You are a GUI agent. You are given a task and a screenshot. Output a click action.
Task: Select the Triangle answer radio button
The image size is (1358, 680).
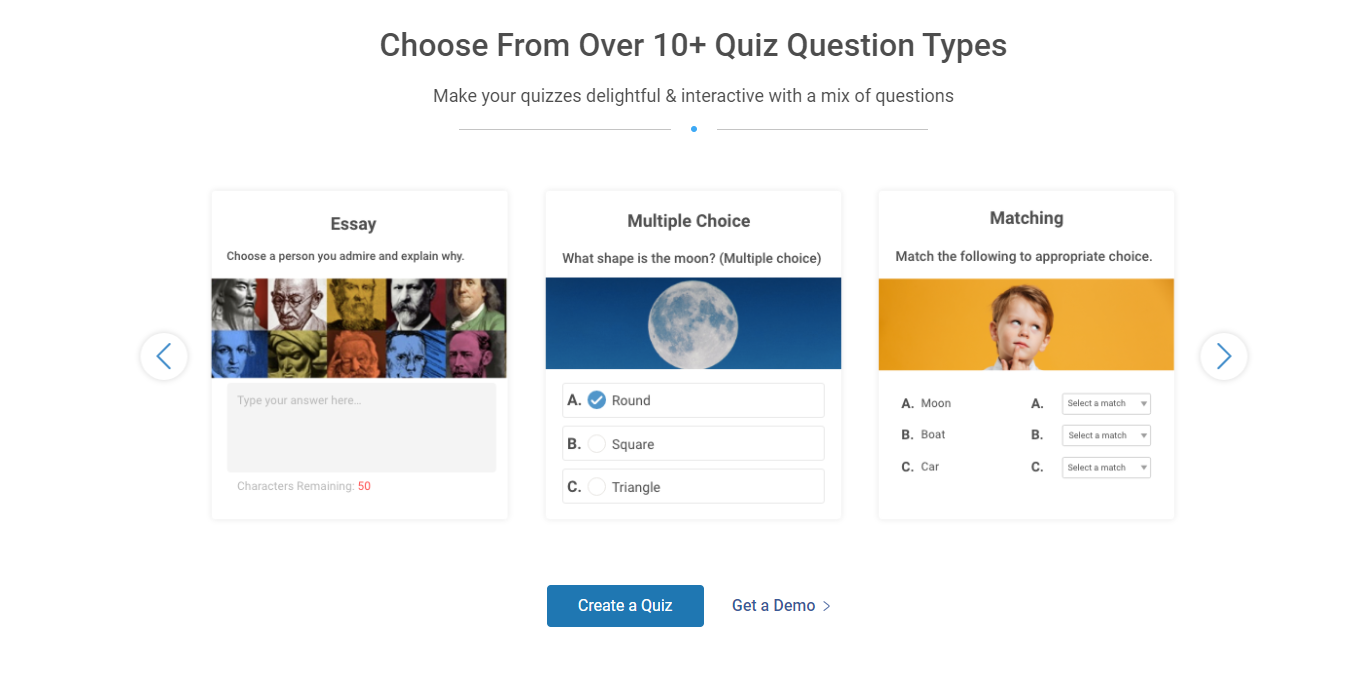tap(597, 487)
